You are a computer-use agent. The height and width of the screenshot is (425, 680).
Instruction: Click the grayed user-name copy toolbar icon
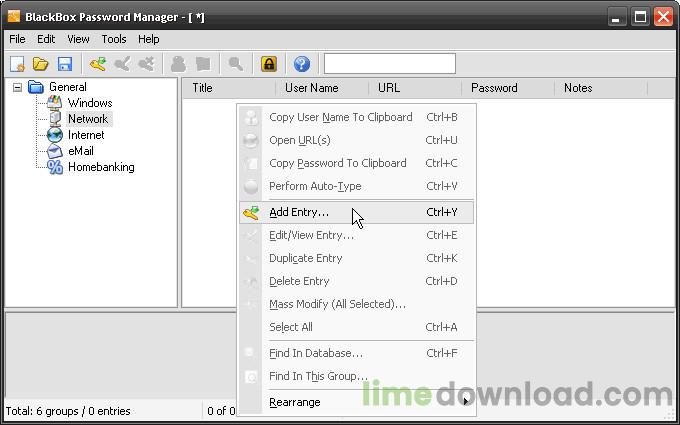(x=178, y=64)
